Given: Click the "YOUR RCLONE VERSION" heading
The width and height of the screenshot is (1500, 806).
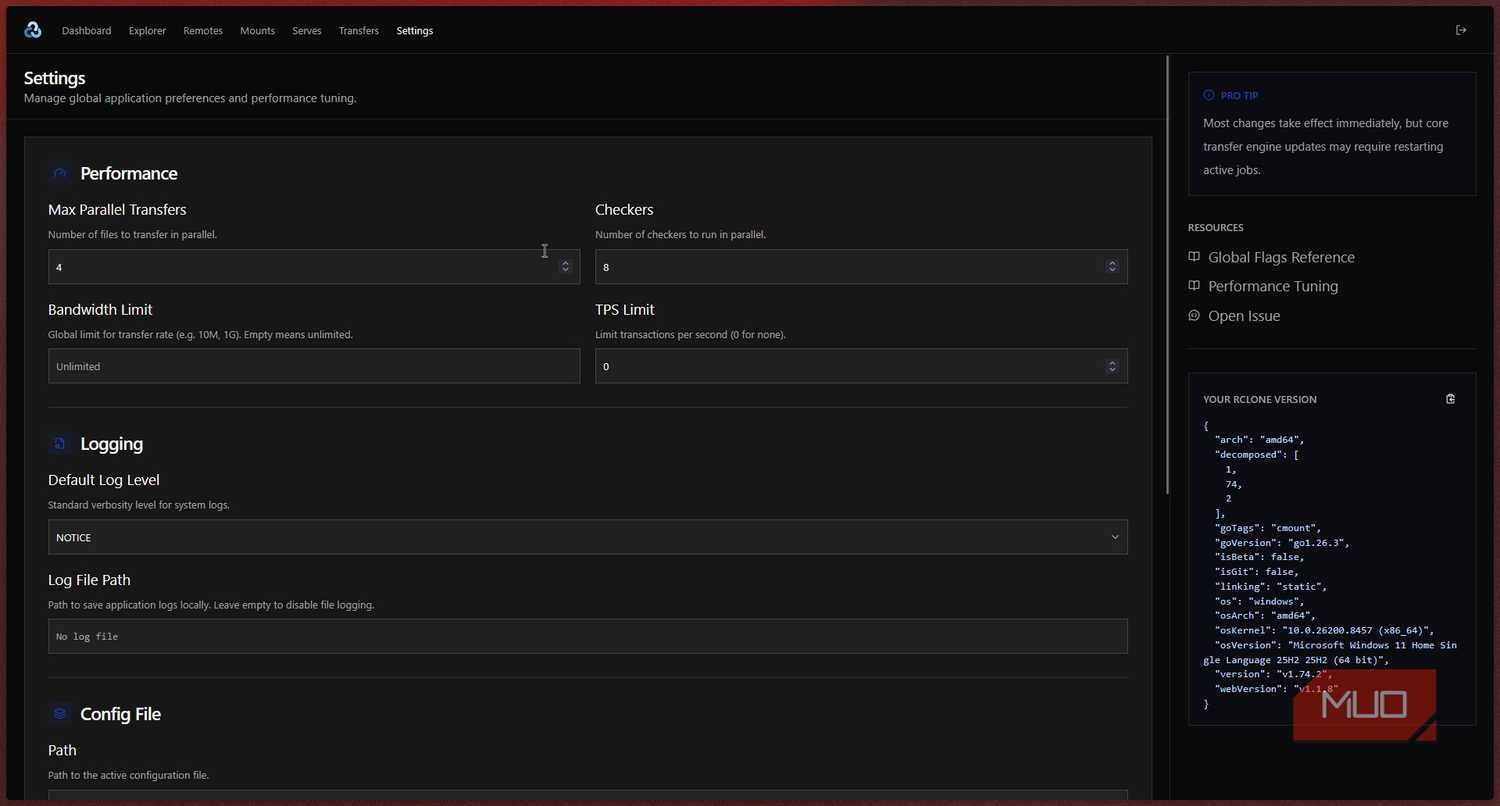Looking at the screenshot, I should (x=1260, y=399).
